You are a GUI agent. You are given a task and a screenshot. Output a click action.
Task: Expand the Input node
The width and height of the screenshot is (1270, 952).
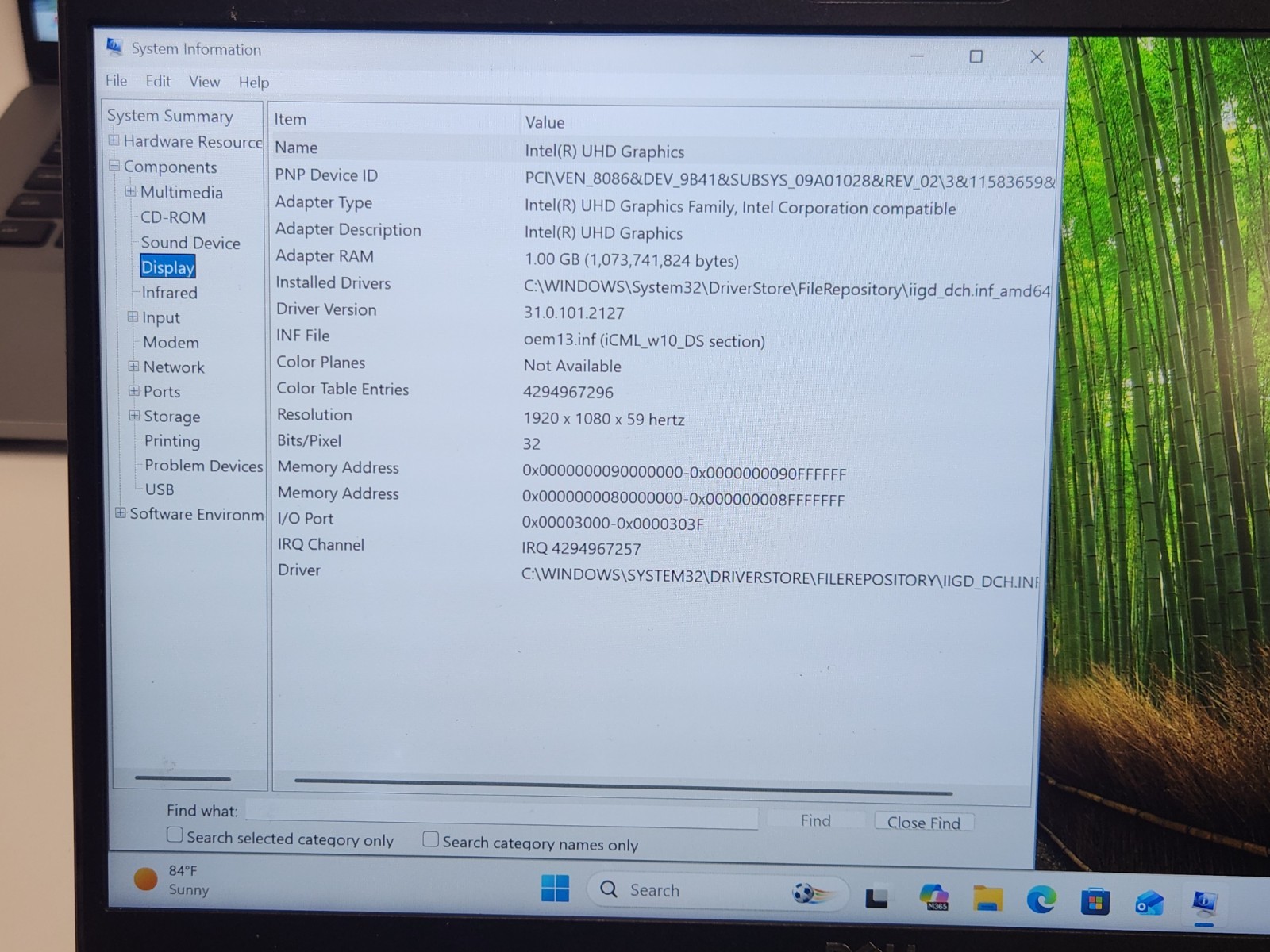[133, 317]
